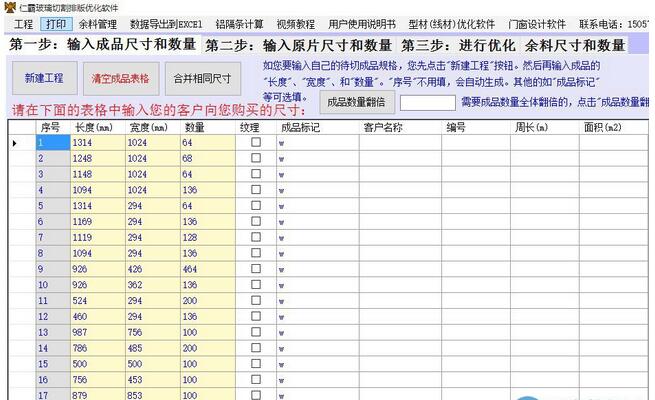Toggle 纹理 checkbox in row 2
Image resolution: width=655 pixels, height=400 pixels.
point(256,158)
